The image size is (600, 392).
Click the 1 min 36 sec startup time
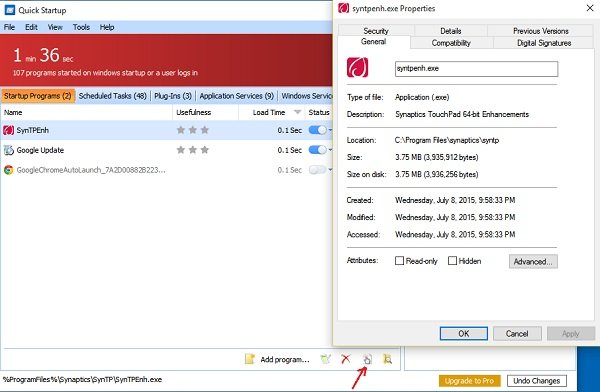[x=43, y=55]
